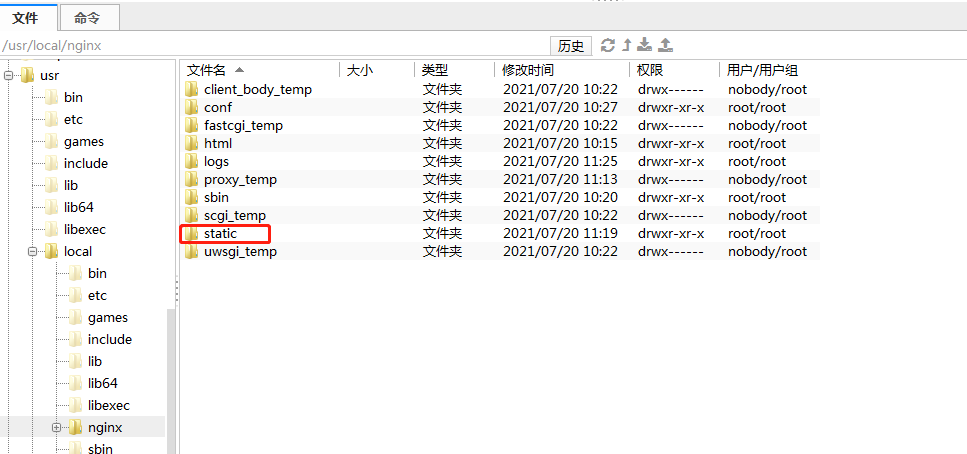The image size is (967, 454).
Task: Collapse the usr tree node
Action: tap(8, 76)
